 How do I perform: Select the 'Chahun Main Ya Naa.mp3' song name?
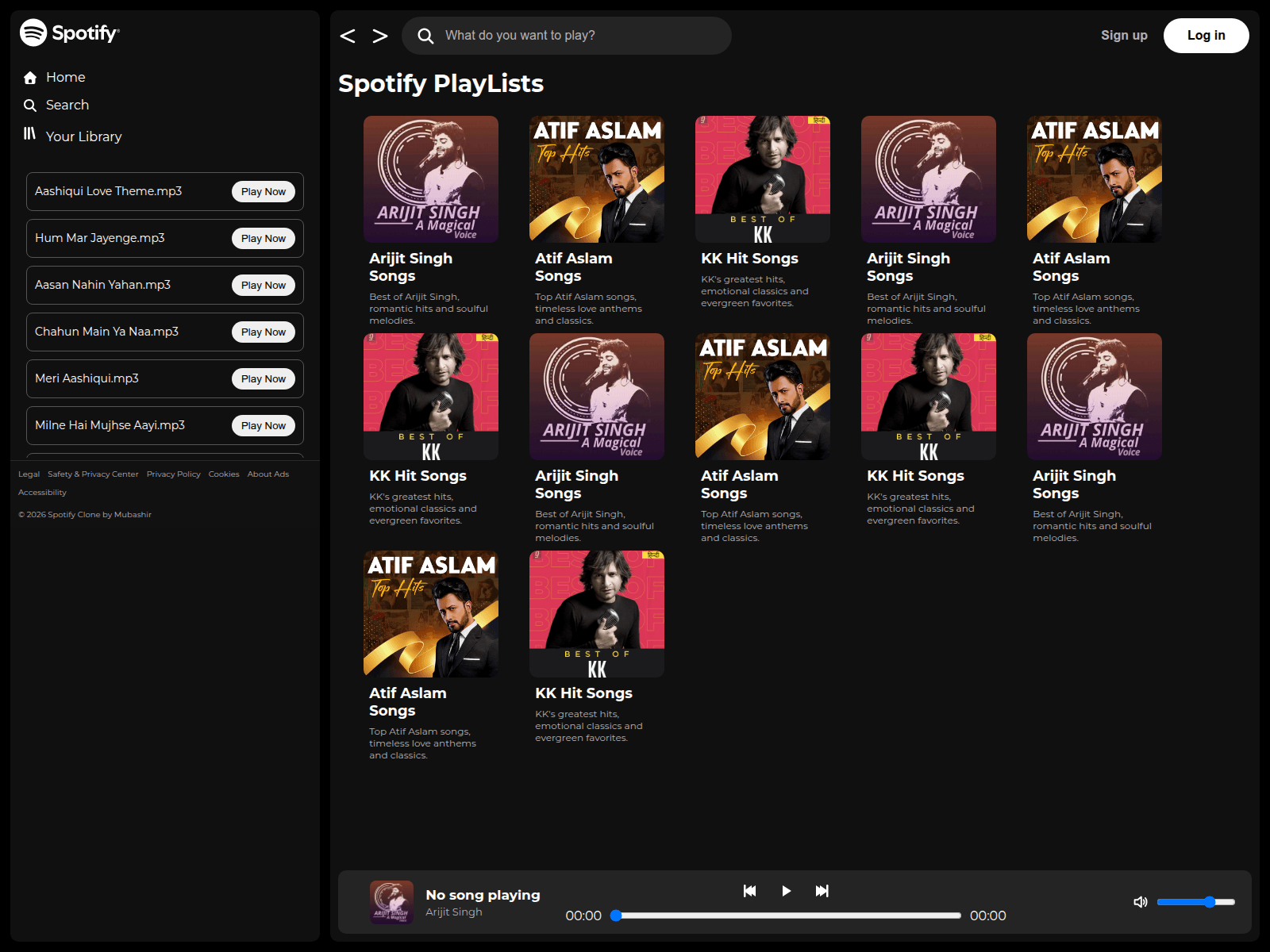(106, 332)
